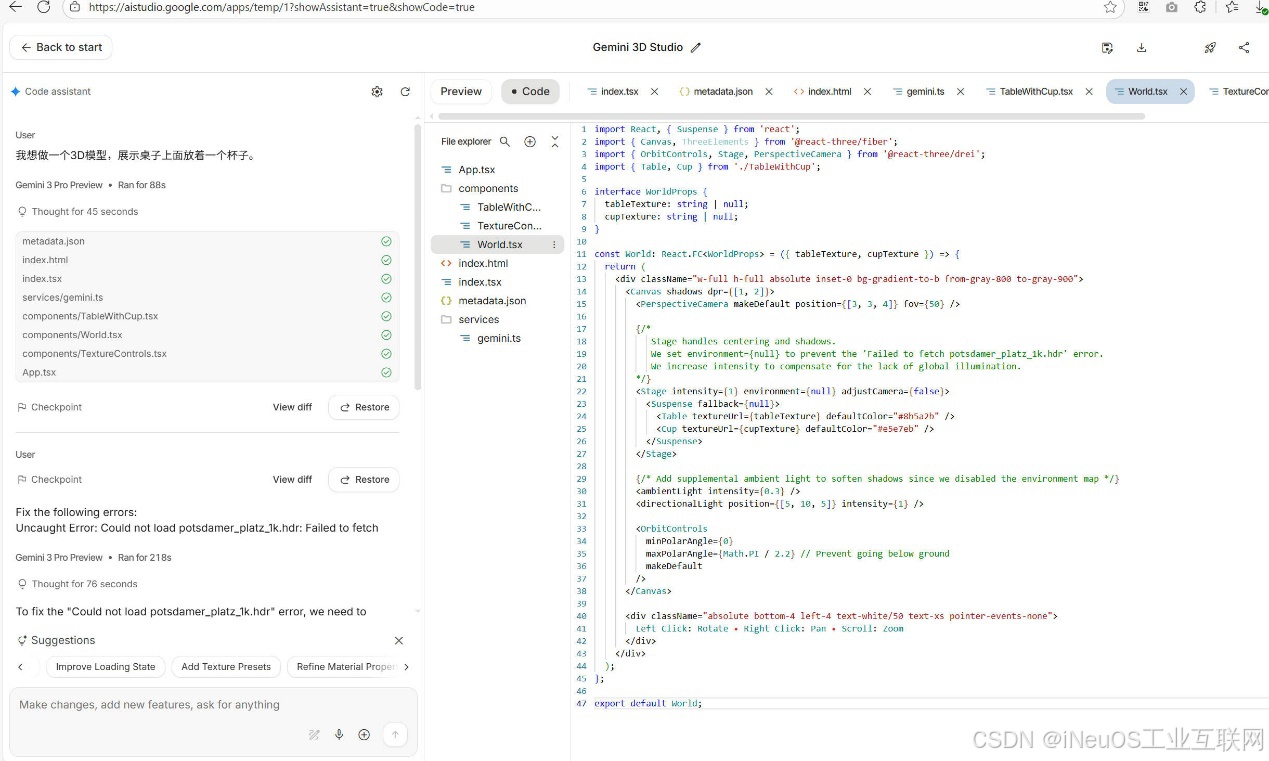The image size is (1269, 761).
Task: Open the gemini.ts editor tab
Action: [925, 91]
